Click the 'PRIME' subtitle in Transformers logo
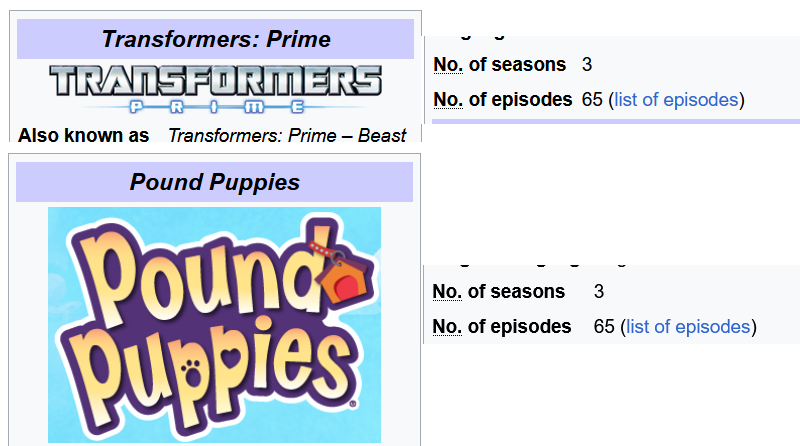 [x=215, y=104]
